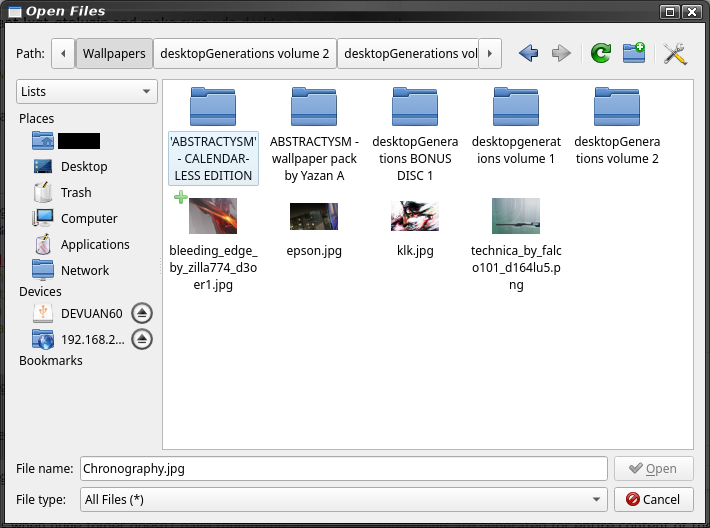This screenshot has width=710, height=528.
Task: Select desktopgenerations volume 1 folder
Action: 516,127
